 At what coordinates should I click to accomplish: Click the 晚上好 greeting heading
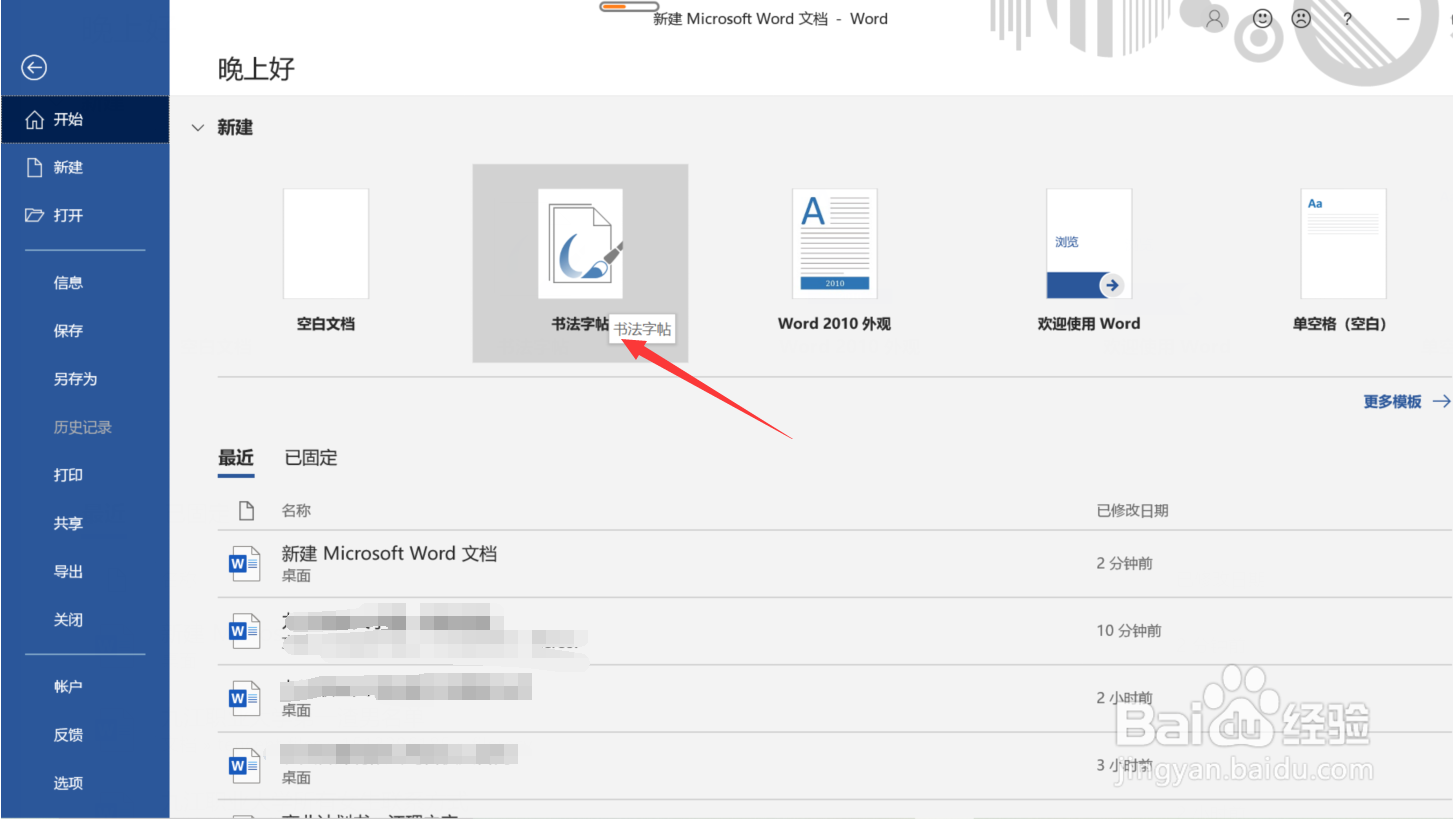click(256, 69)
